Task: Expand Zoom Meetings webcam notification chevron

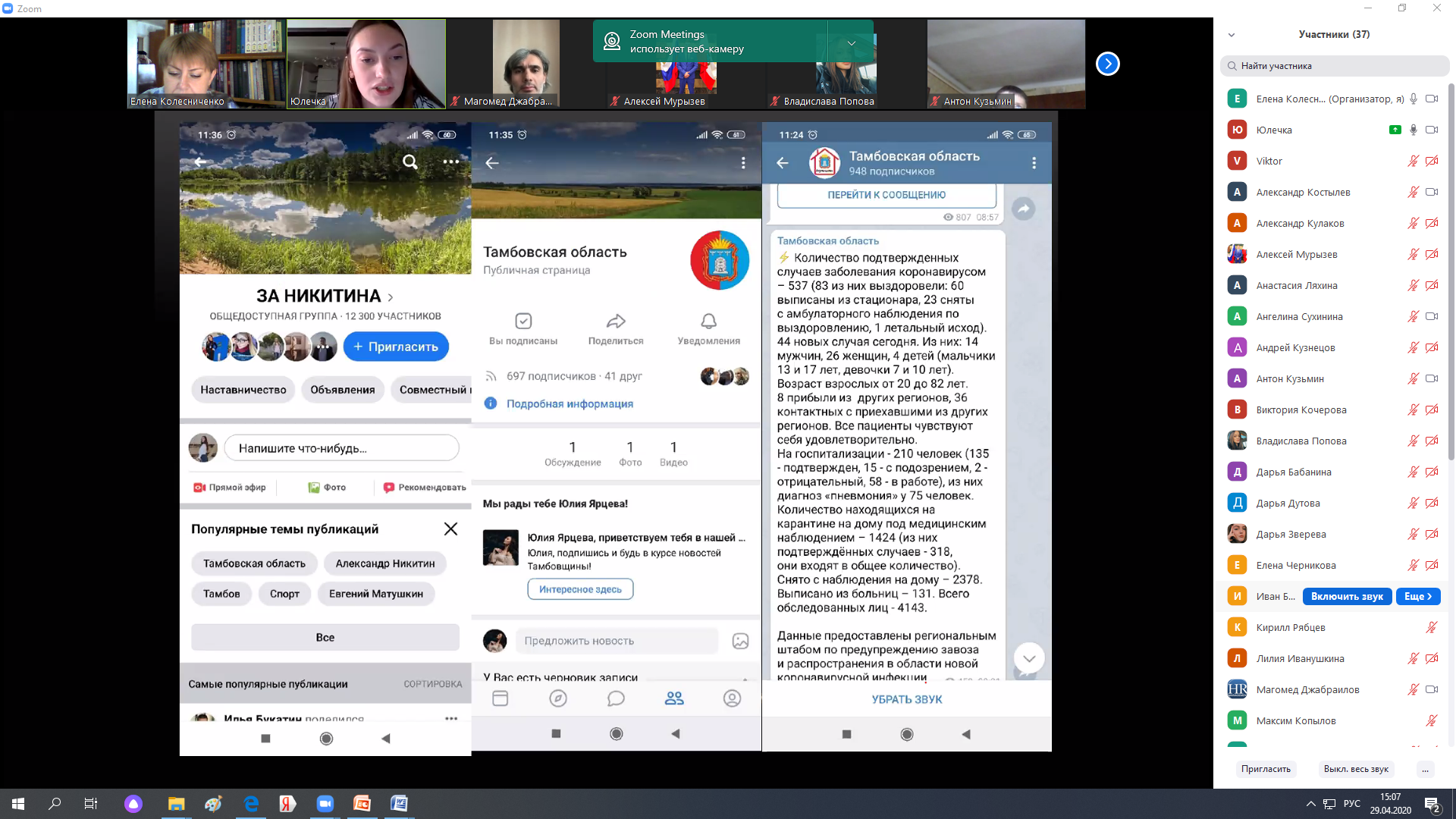Action: coord(852,43)
